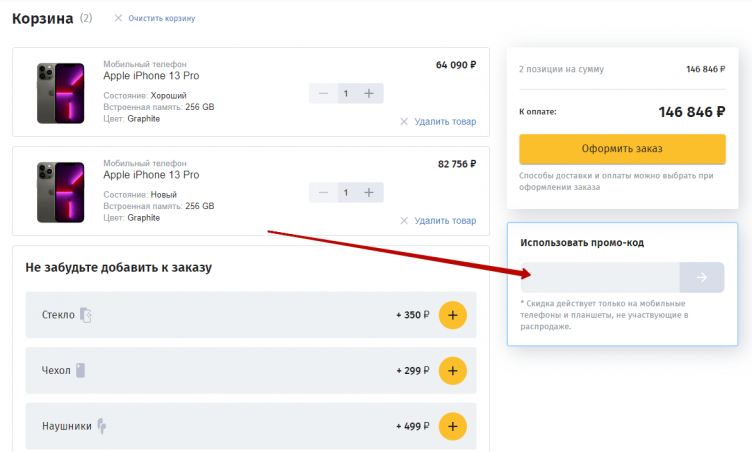The image size is (752, 452).
Task: Click the Очистить корзину link
Action: point(162,19)
